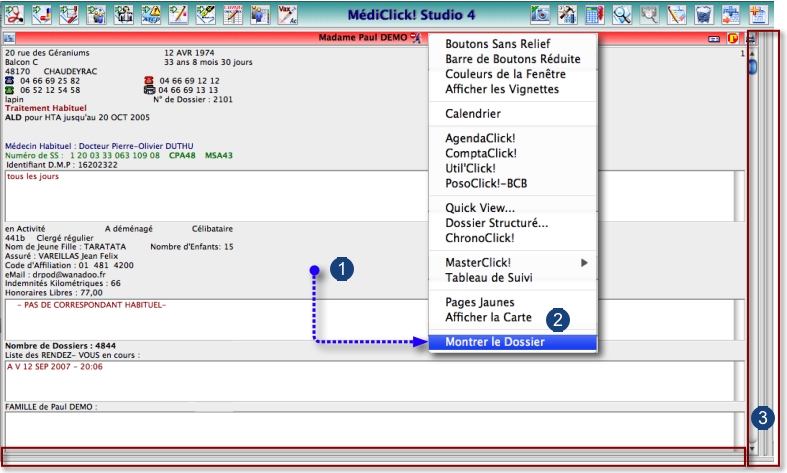Viewport: 787px width, 473px height.
Task: Click the small icon left of red title bar
Action: point(9,38)
